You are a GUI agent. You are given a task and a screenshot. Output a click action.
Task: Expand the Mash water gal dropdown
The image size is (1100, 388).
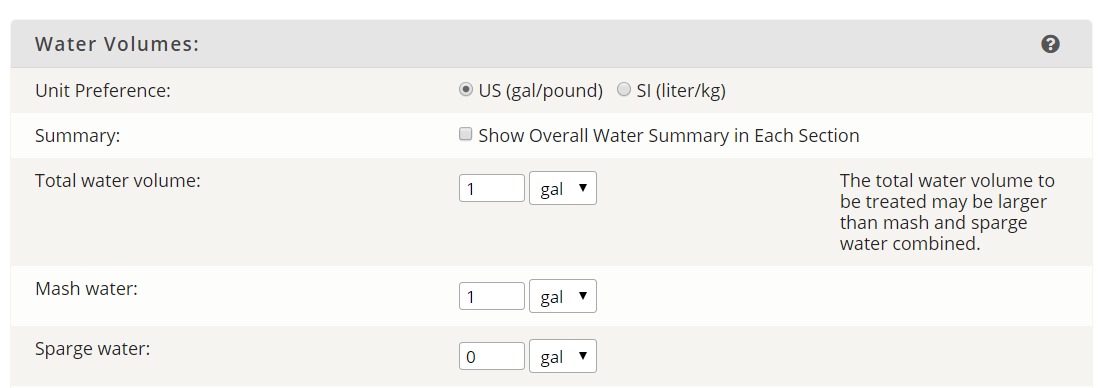click(x=563, y=296)
